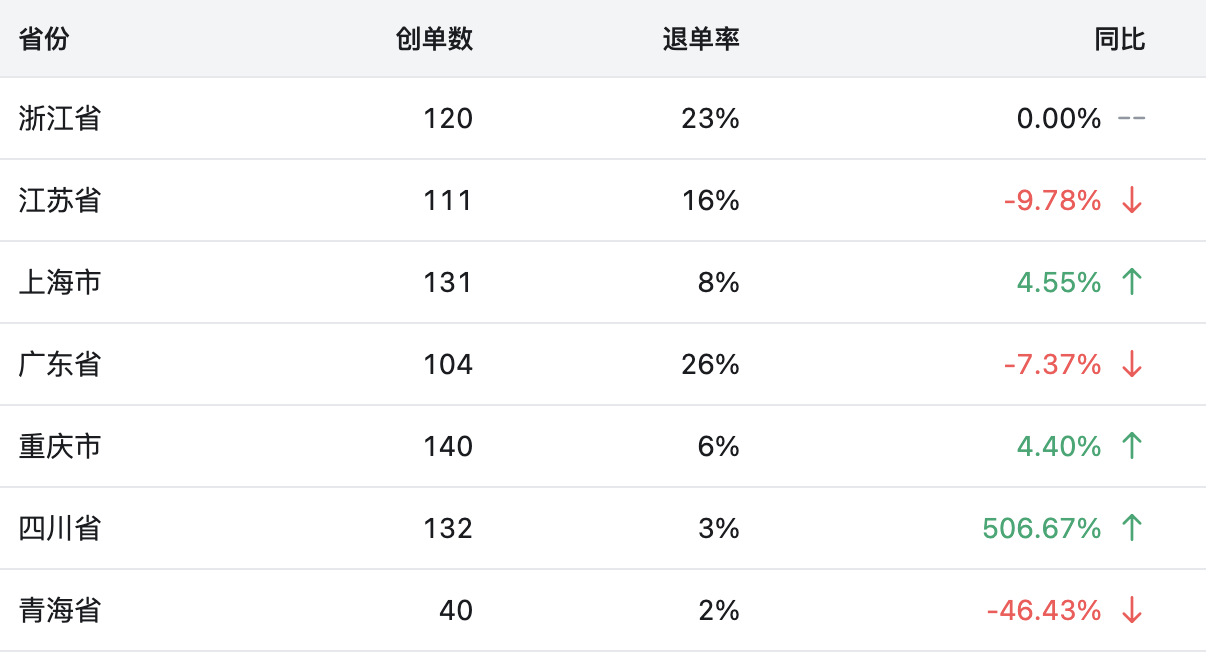This screenshot has height=658, width=1206.
Task: Click the 创单数 column header
Action: (x=433, y=39)
